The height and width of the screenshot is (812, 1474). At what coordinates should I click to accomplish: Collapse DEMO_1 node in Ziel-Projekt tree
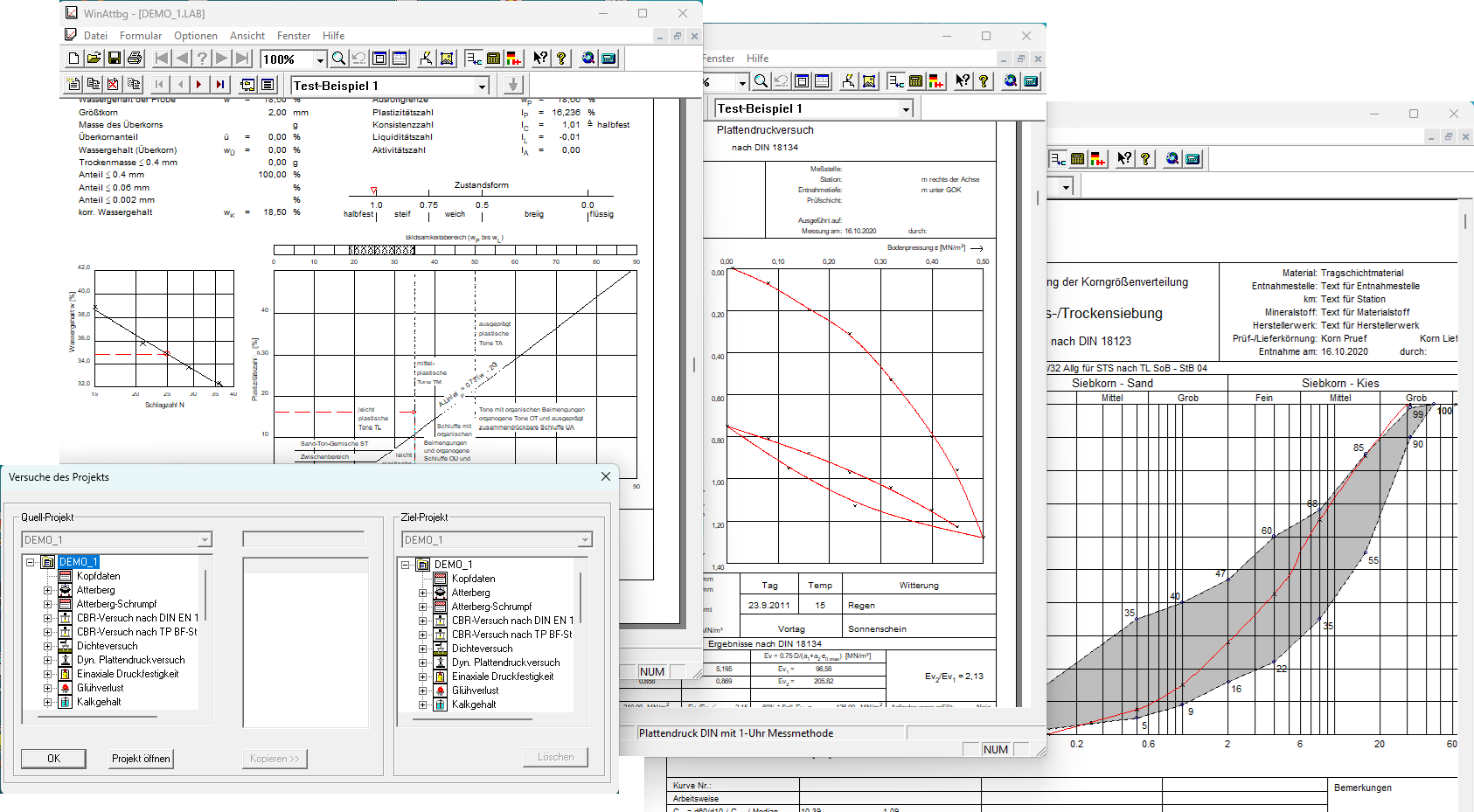406,565
